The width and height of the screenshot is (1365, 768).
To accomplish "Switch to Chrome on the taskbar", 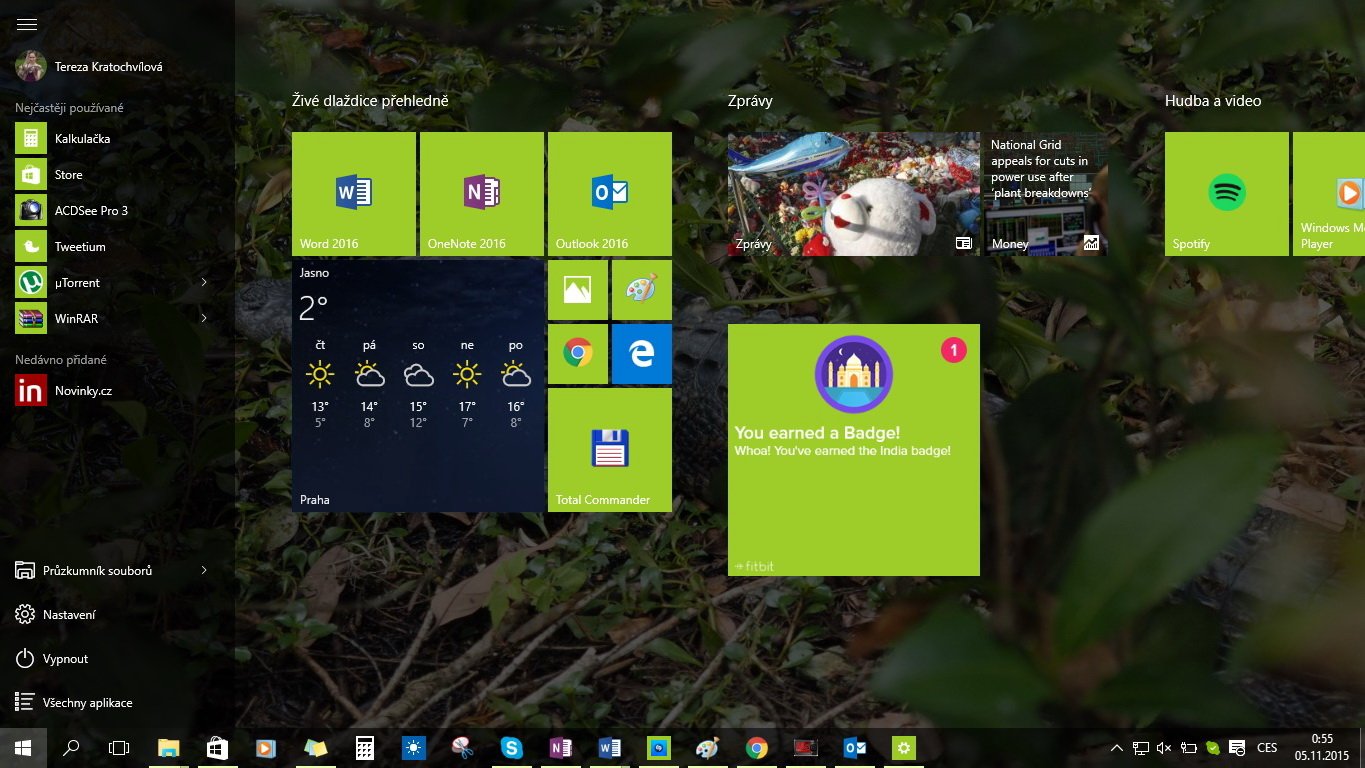I will coord(757,748).
